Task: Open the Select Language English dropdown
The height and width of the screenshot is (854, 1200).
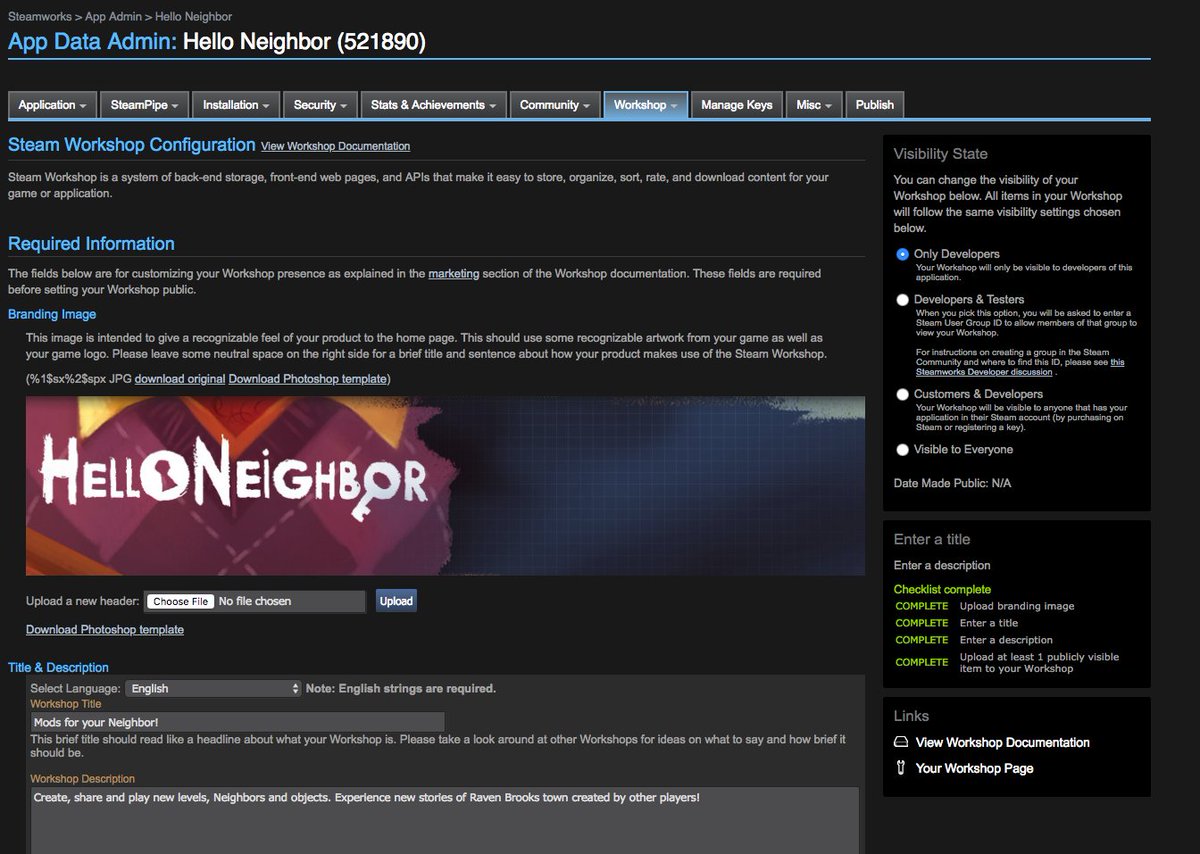Action: tap(213, 688)
